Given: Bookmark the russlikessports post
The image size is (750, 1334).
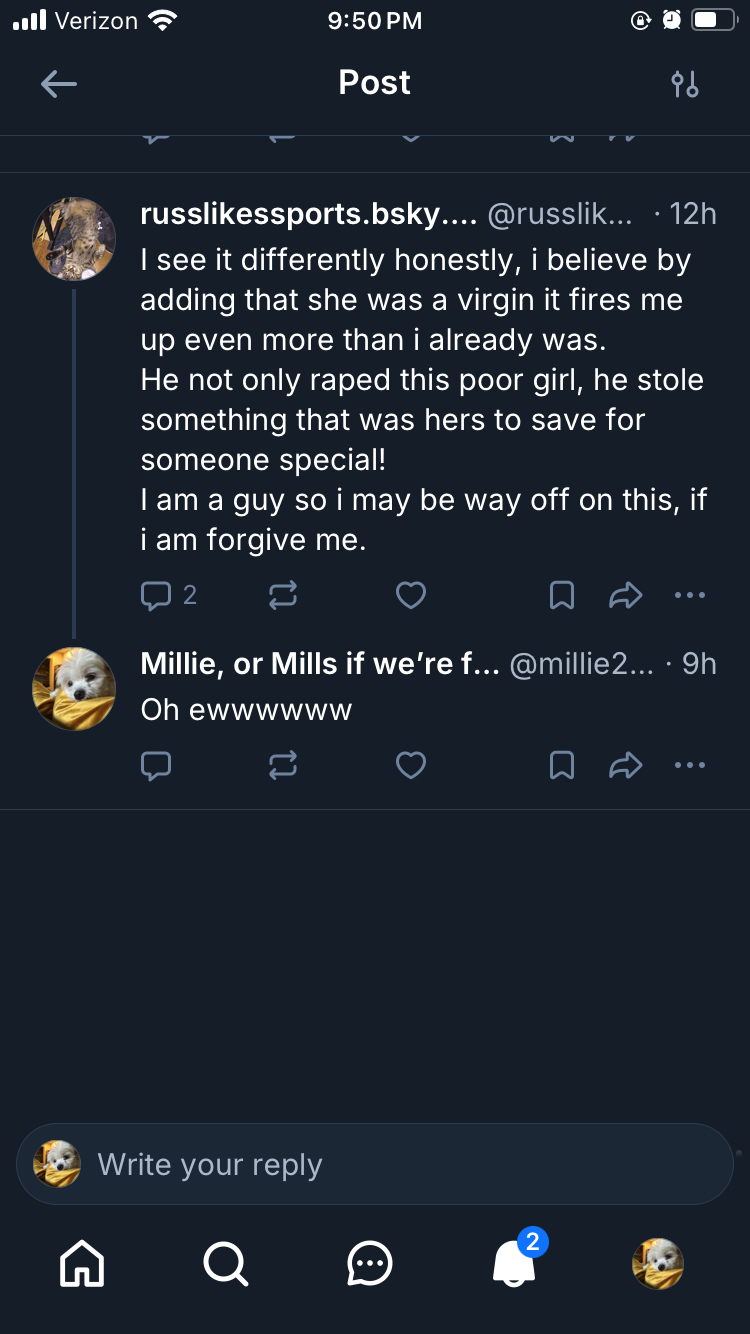Looking at the screenshot, I should tap(562, 596).
